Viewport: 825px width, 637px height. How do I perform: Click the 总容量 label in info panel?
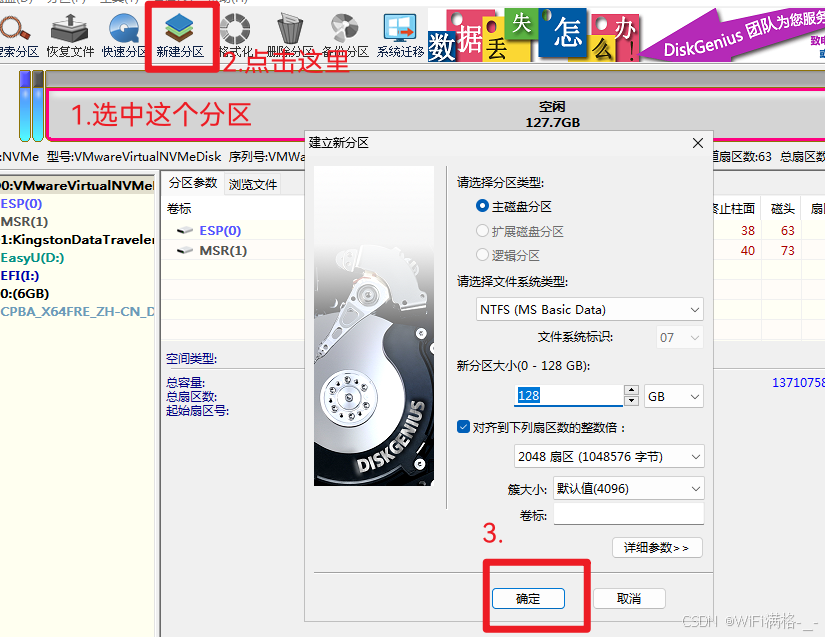click(185, 382)
